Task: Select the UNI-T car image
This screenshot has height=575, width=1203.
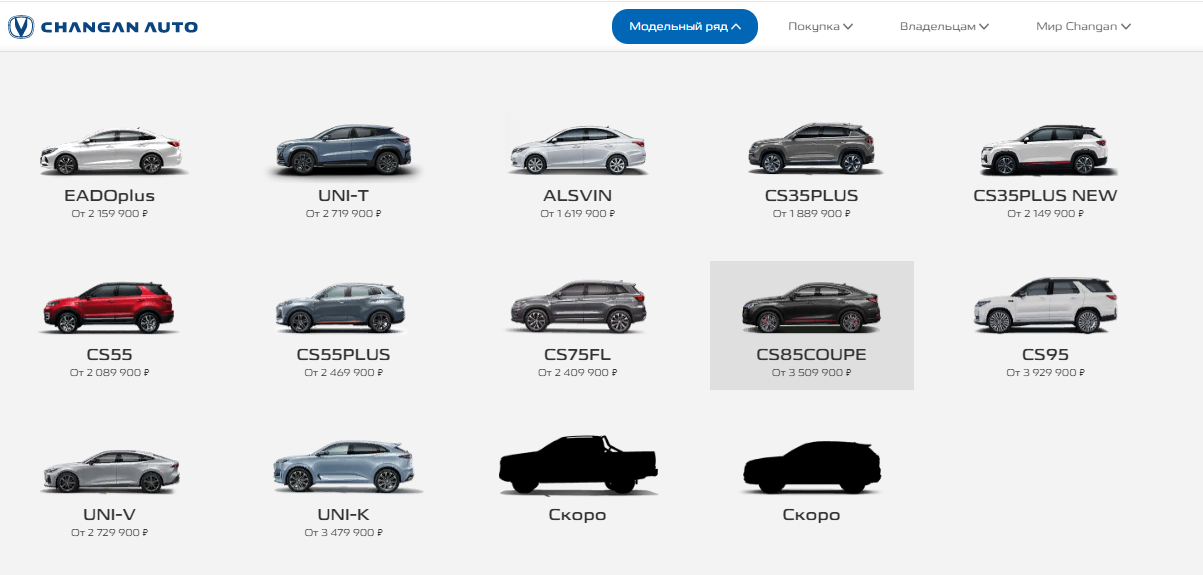Action: (x=344, y=150)
